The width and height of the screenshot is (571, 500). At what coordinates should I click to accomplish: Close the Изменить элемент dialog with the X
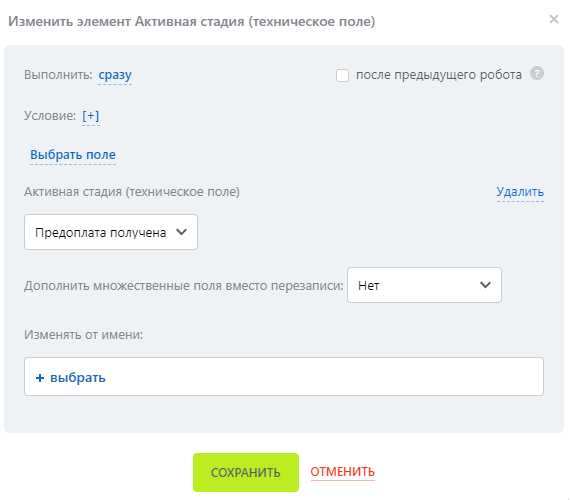pos(554,19)
